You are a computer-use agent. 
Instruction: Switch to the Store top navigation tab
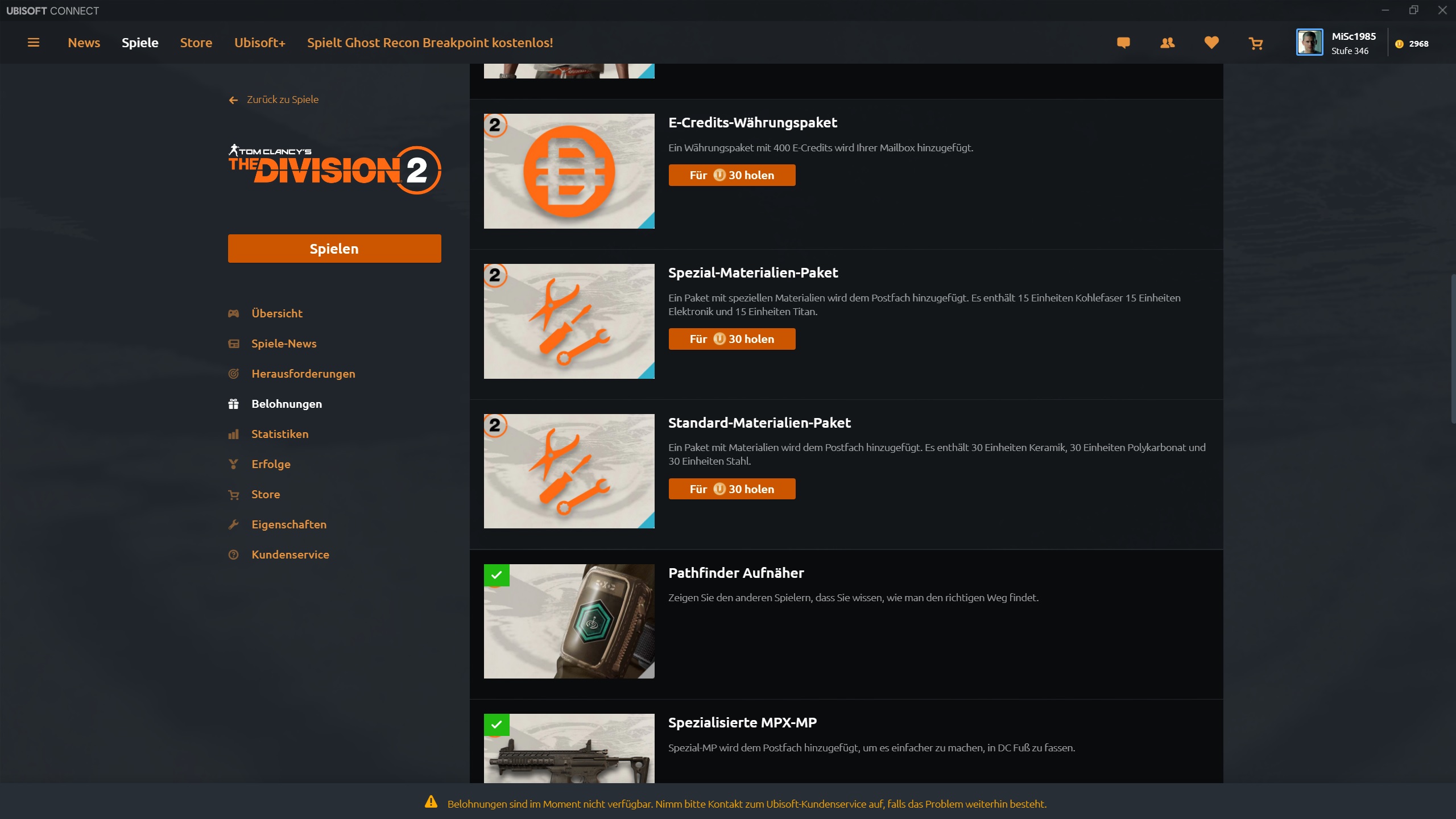(196, 43)
